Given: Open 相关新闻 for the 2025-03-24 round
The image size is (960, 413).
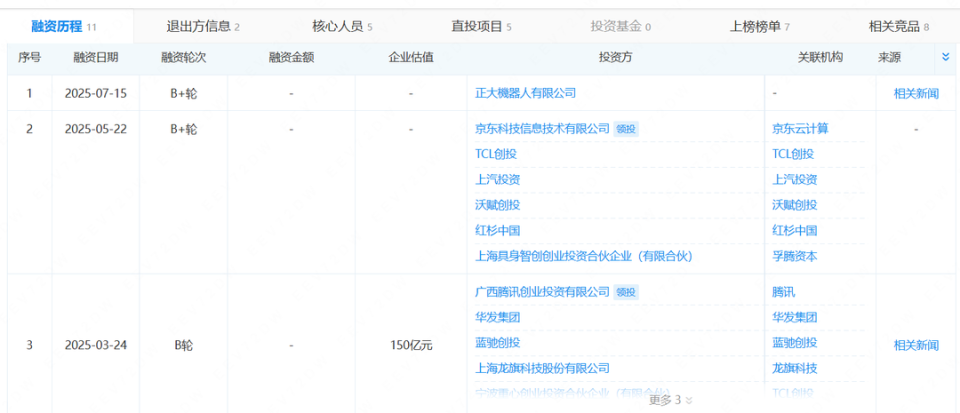Looking at the screenshot, I should coord(916,345).
